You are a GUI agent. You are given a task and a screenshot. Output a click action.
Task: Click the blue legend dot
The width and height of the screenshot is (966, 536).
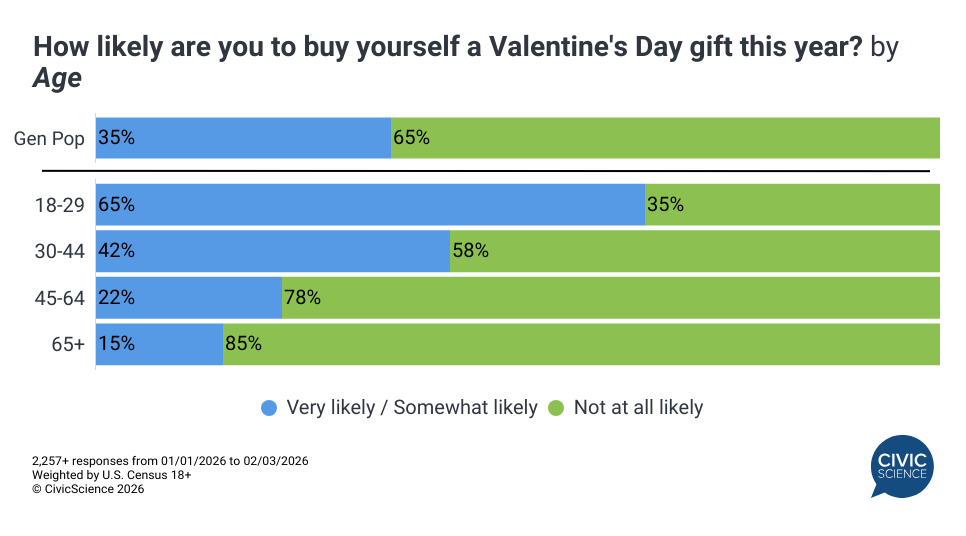(269, 408)
